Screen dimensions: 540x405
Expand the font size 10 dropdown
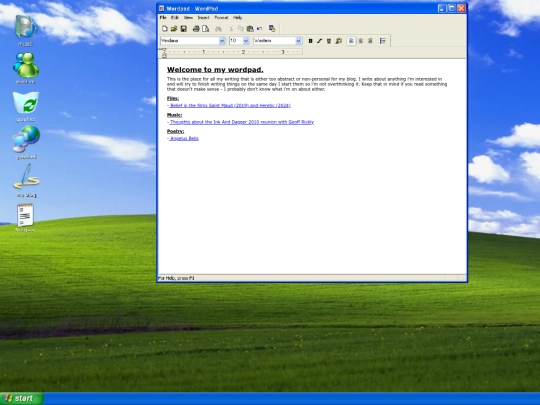246,41
